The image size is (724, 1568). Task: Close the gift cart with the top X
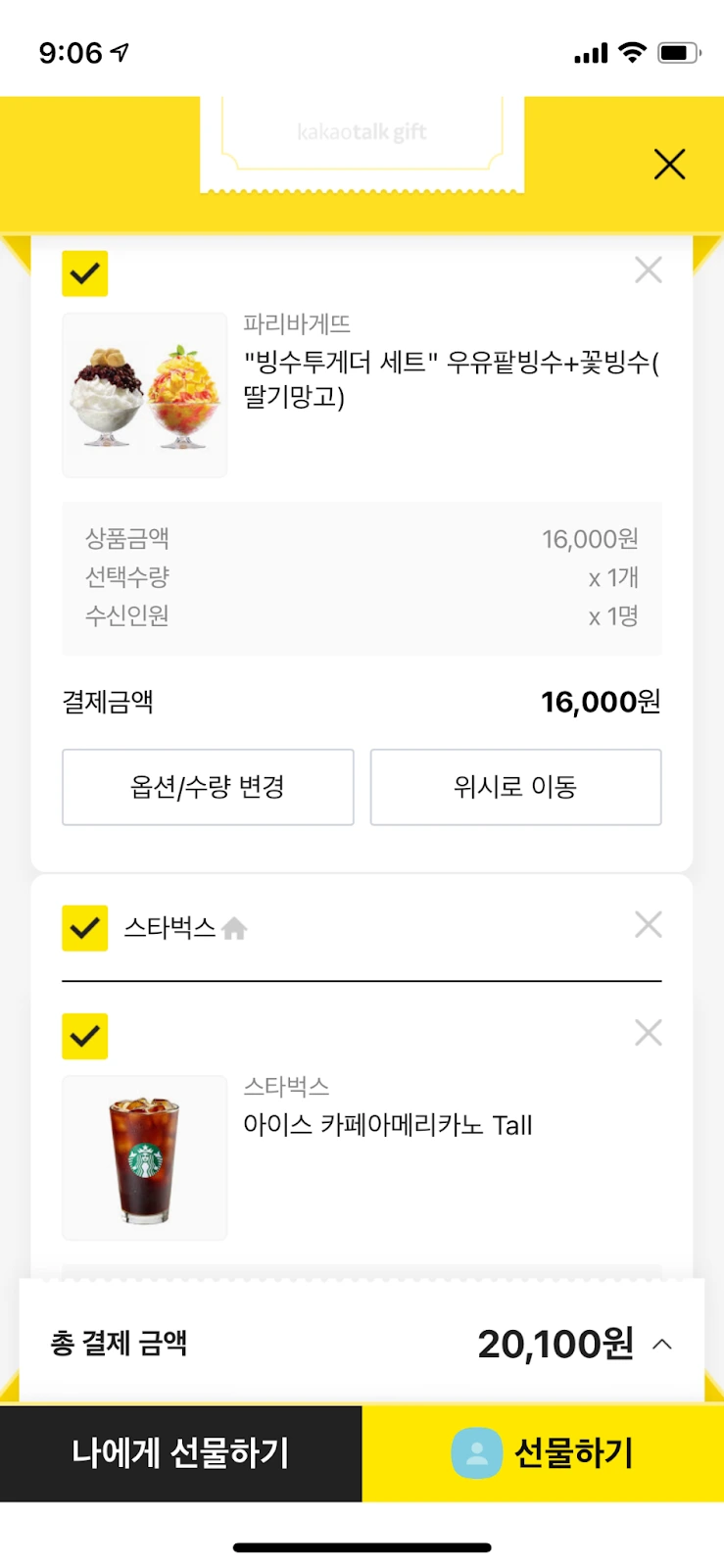(x=669, y=164)
